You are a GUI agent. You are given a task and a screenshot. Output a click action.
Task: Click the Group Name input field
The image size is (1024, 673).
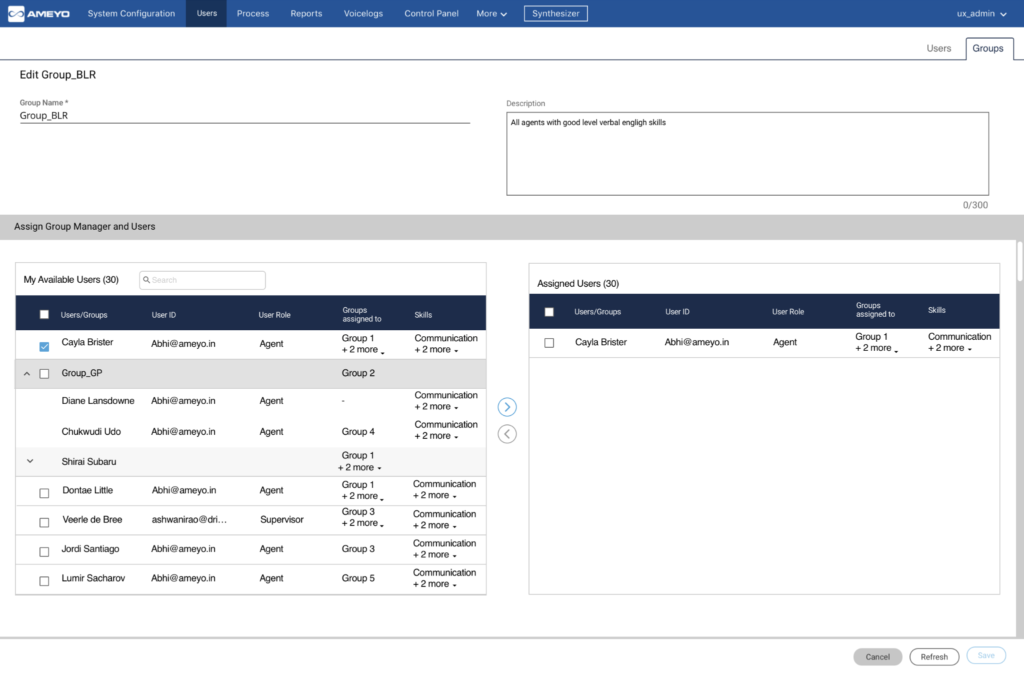[244, 116]
